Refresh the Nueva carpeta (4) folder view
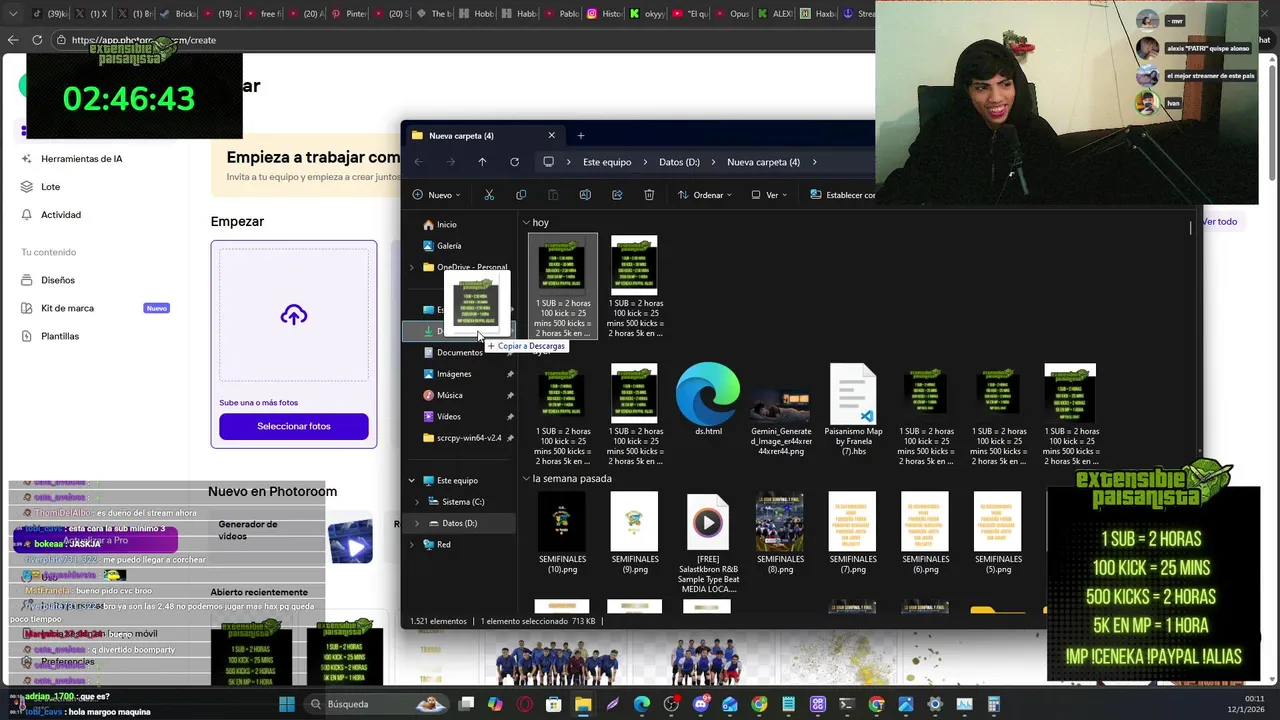The image size is (1280, 720). [514, 162]
